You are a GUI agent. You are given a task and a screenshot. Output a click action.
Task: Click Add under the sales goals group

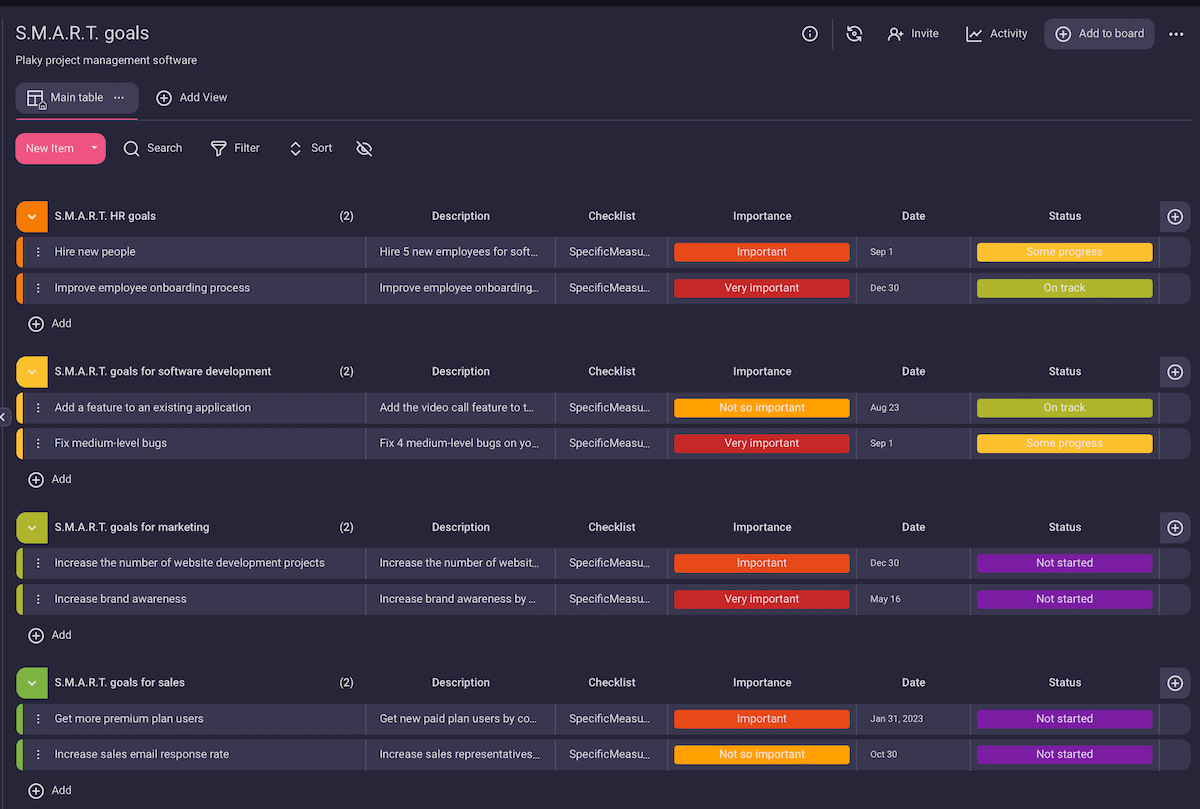(x=49, y=790)
